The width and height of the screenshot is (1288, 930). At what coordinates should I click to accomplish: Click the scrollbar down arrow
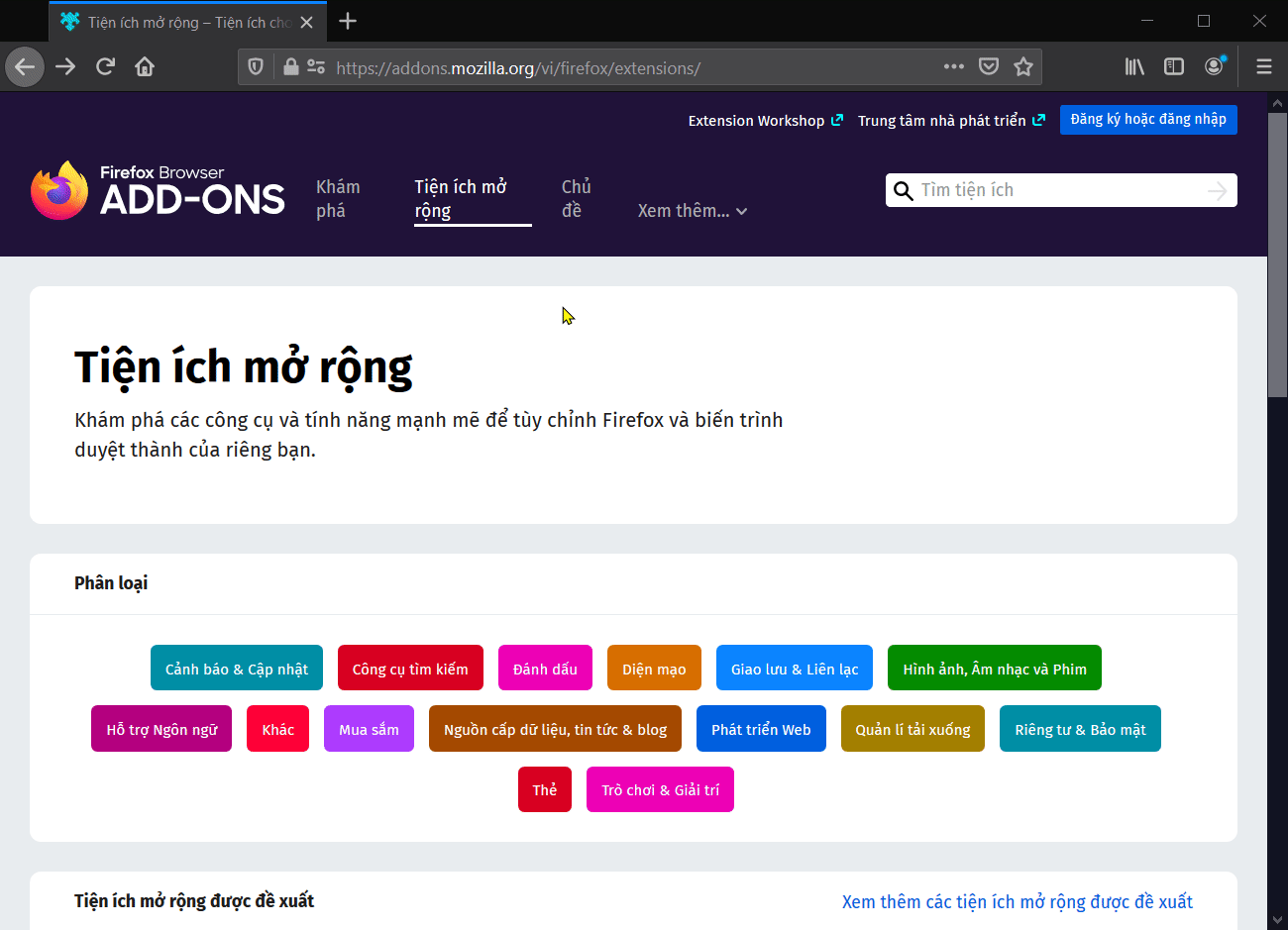coord(1277,920)
